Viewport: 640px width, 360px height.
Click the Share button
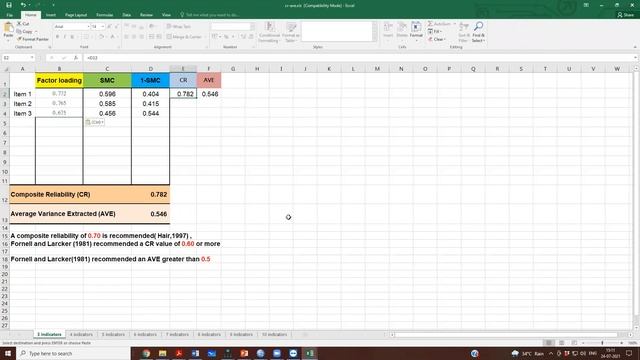[x=626, y=15]
